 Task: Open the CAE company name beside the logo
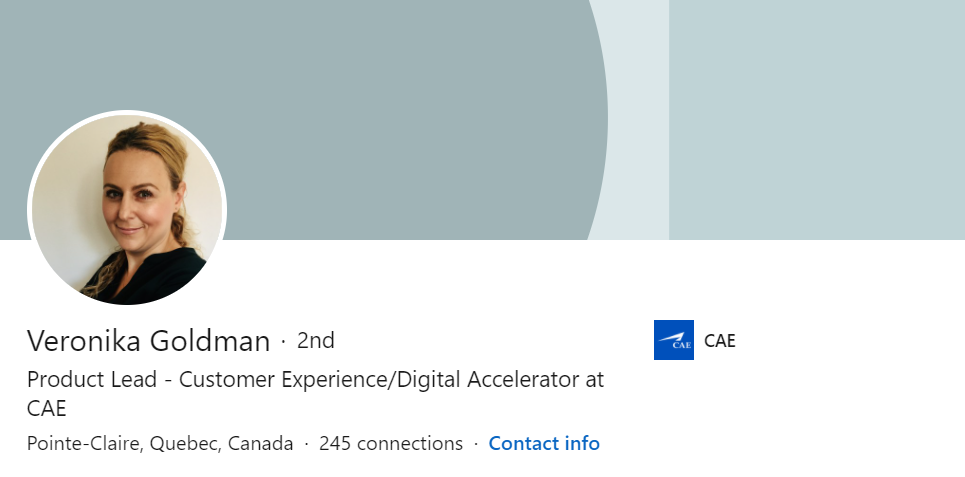[x=719, y=340]
